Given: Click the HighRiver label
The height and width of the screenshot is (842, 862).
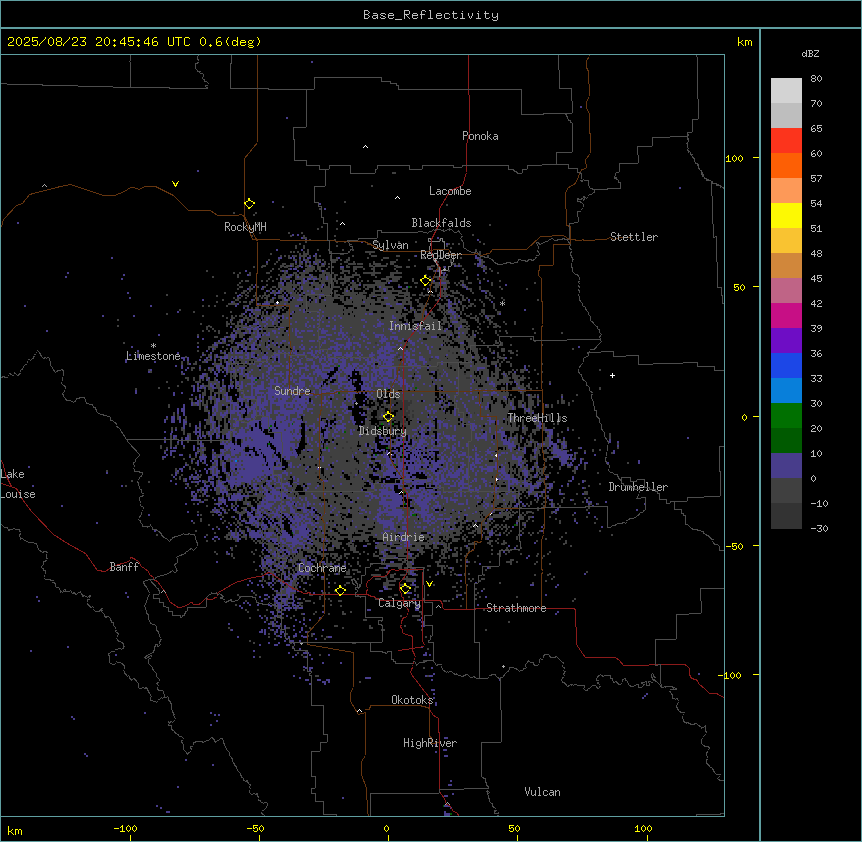Looking at the screenshot, I should (x=430, y=743).
